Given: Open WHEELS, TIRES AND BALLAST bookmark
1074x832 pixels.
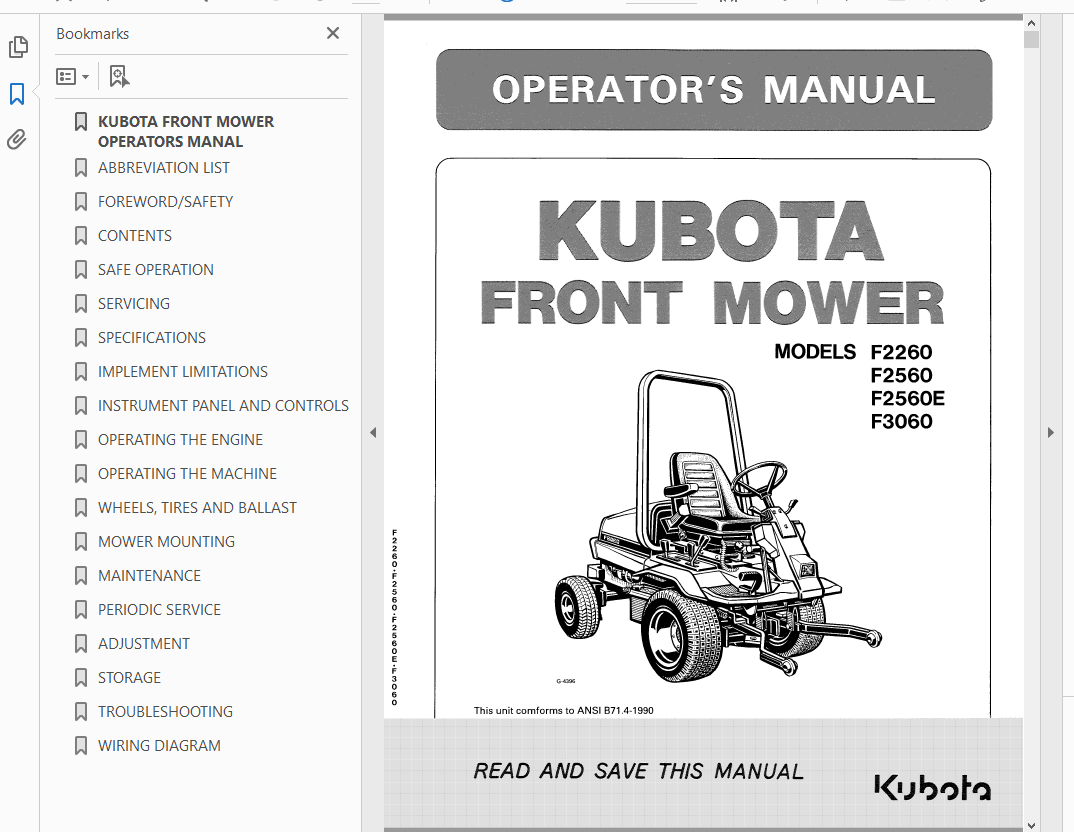Looking at the screenshot, I should pyautogui.click(x=197, y=508).
